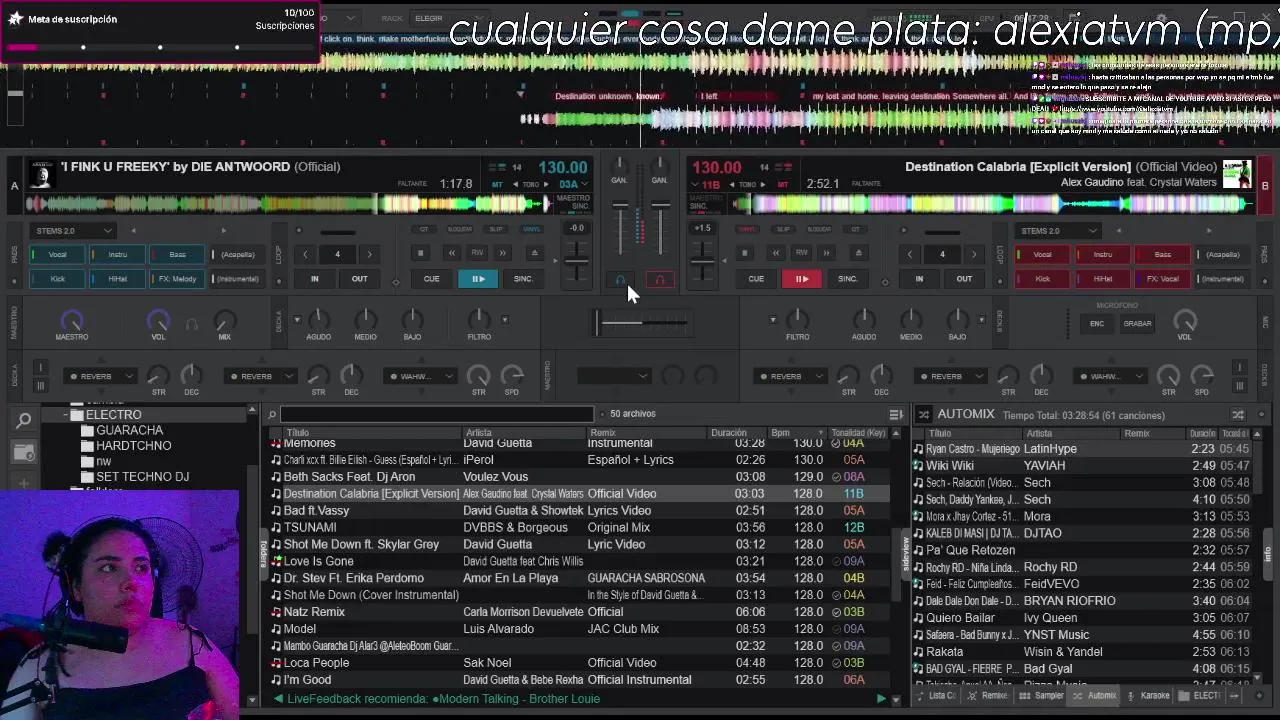
Task: Click deck A loop IN button
Action: tap(314, 279)
